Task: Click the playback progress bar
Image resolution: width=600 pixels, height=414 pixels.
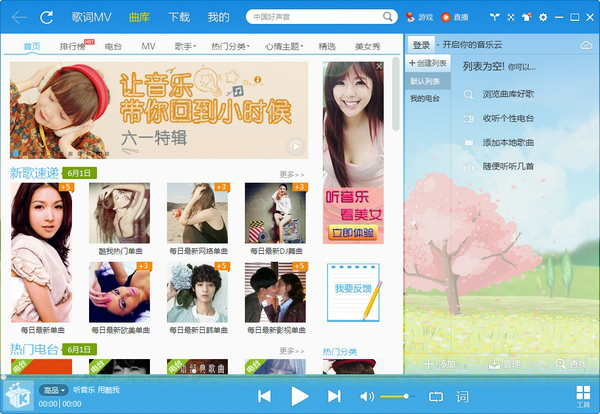Action: [x=300, y=377]
